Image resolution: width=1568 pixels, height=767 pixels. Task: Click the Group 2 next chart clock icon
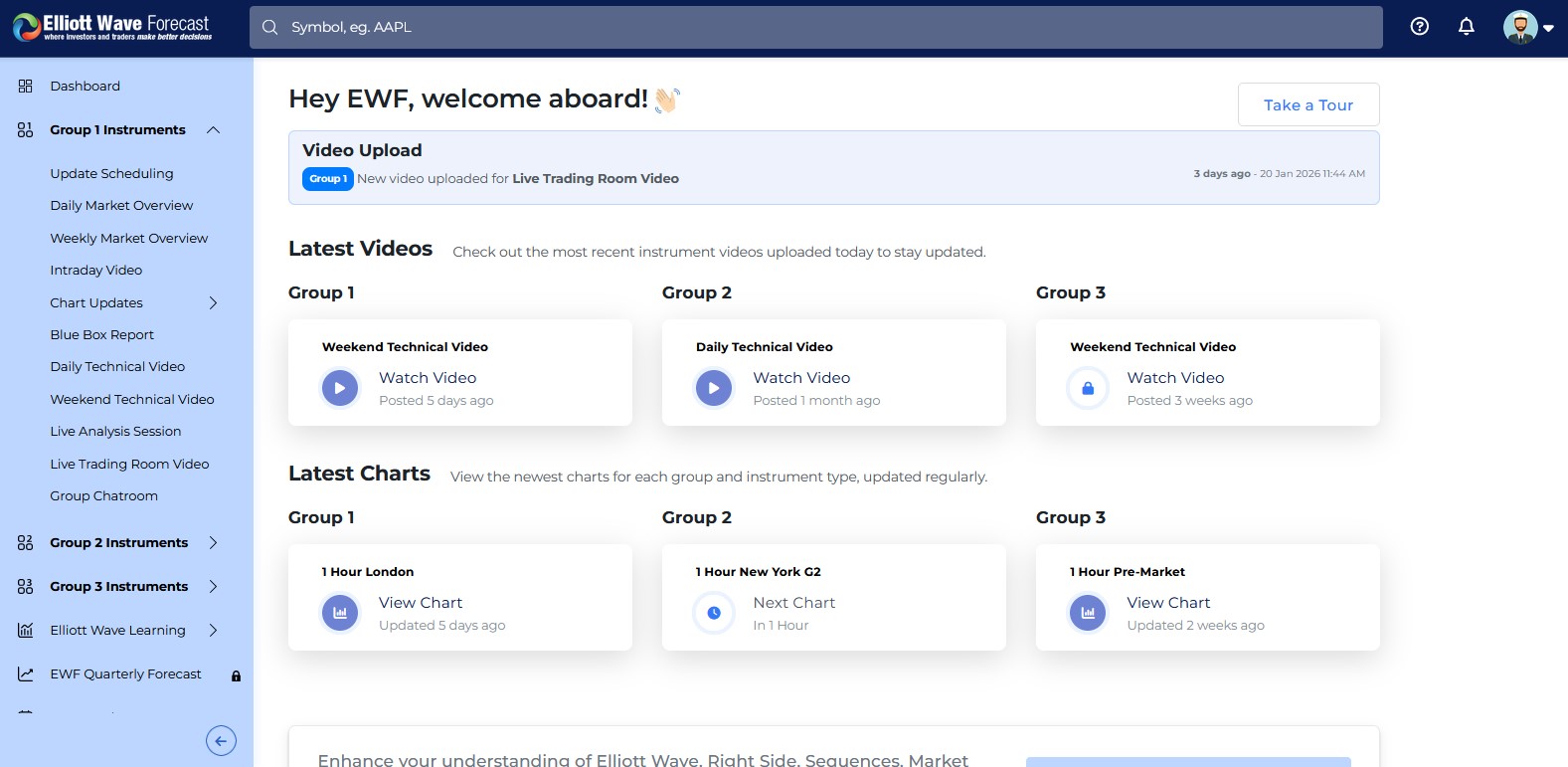pyautogui.click(x=714, y=613)
